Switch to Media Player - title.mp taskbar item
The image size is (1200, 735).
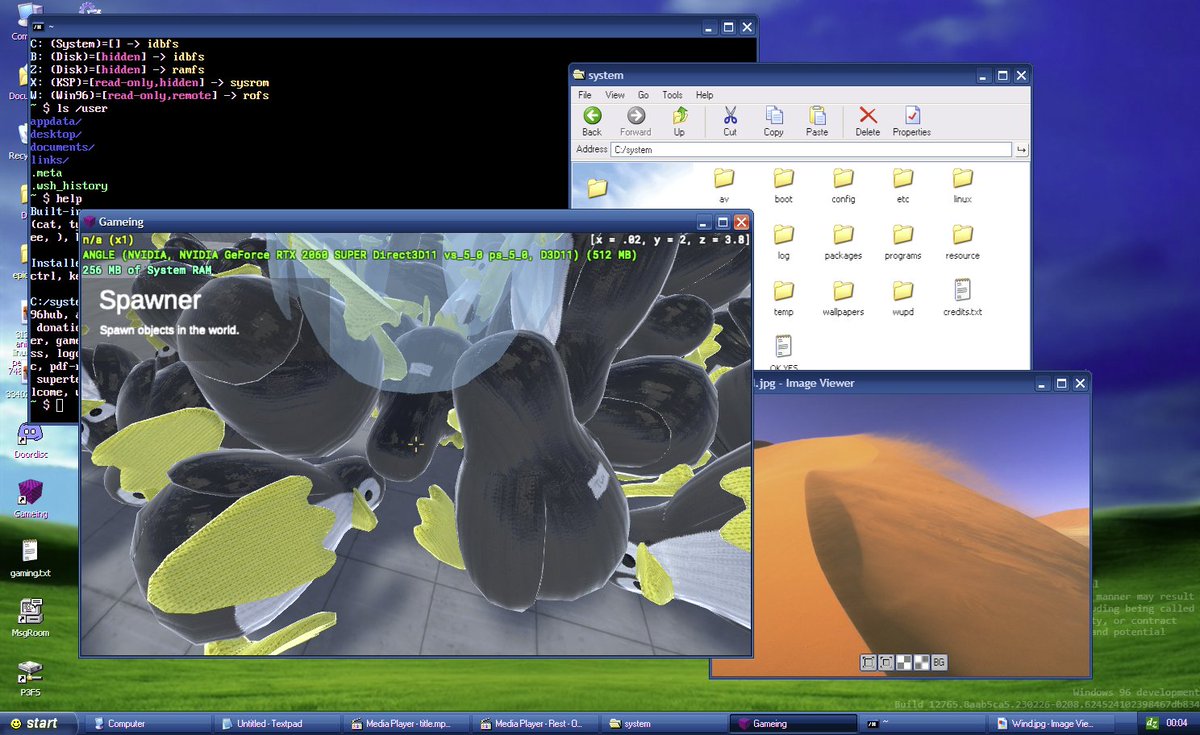(x=406, y=723)
